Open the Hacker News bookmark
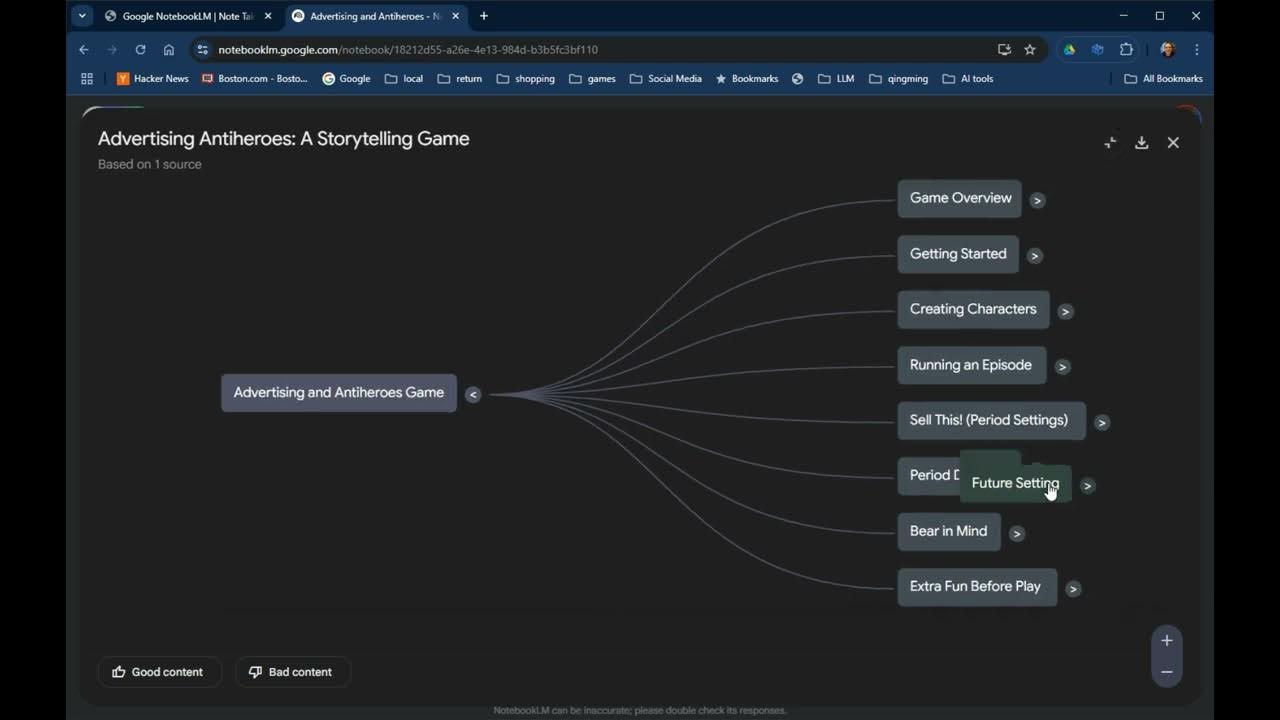Screen dimensions: 1280x720 pos(153,78)
